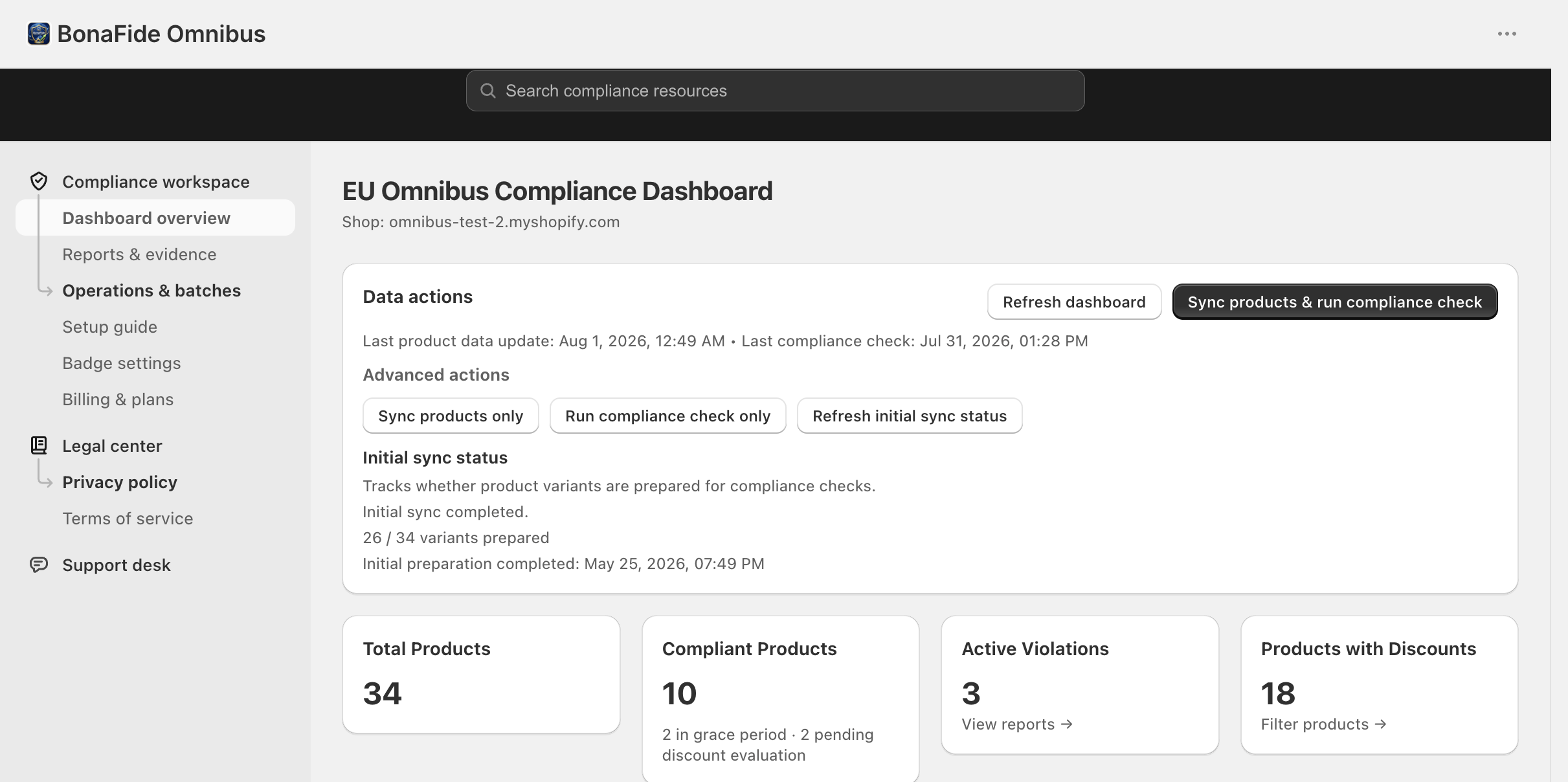Open Compliance workspace section
The width and height of the screenshot is (1568, 782).
click(x=155, y=182)
